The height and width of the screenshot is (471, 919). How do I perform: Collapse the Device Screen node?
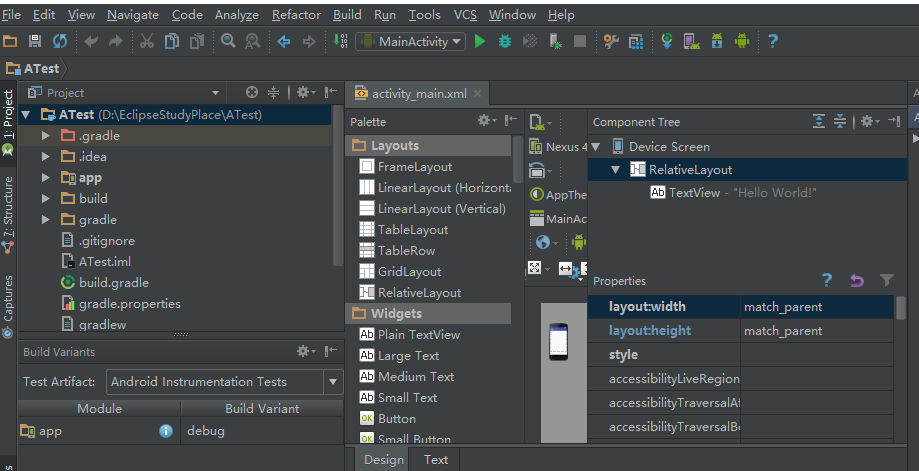596,146
